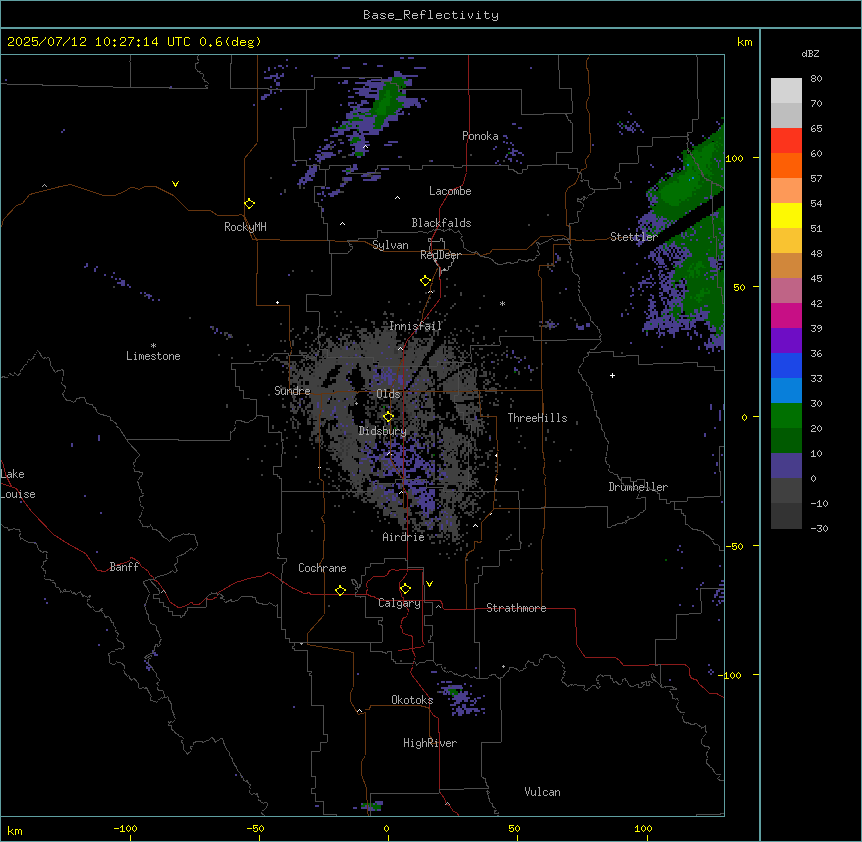Click the yellow diamond marker between Olds and Didsbury
862x842 pixels.
point(389,417)
